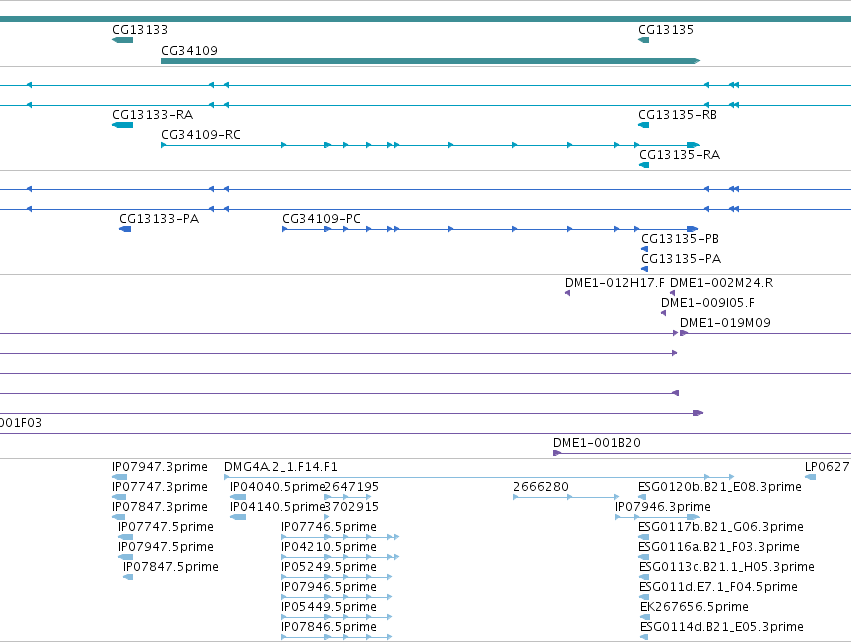Screen dimensions: 851x642
Task: Select the IP04210.5prime alignment
Action: [340, 557]
